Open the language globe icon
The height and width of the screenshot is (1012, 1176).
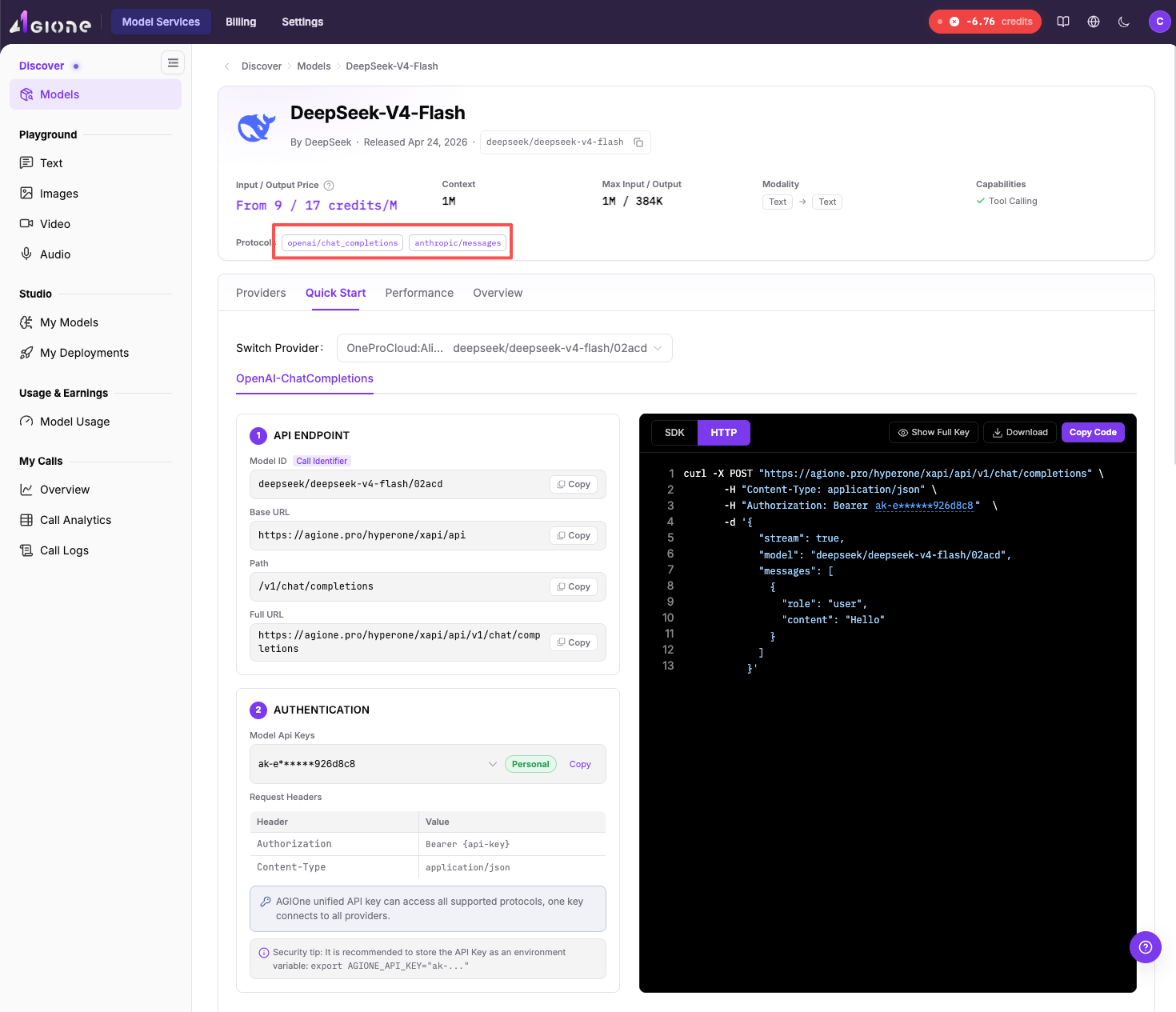tap(1094, 22)
